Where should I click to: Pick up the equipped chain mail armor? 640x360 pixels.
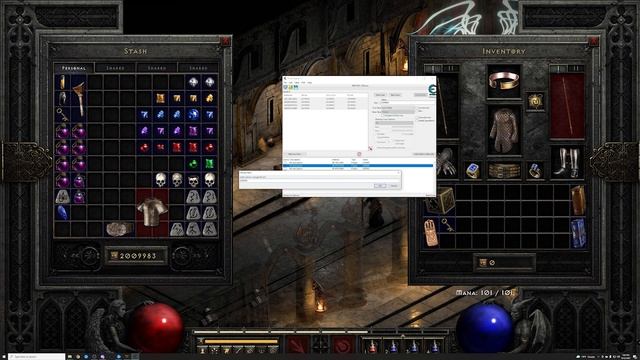click(504, 131)
